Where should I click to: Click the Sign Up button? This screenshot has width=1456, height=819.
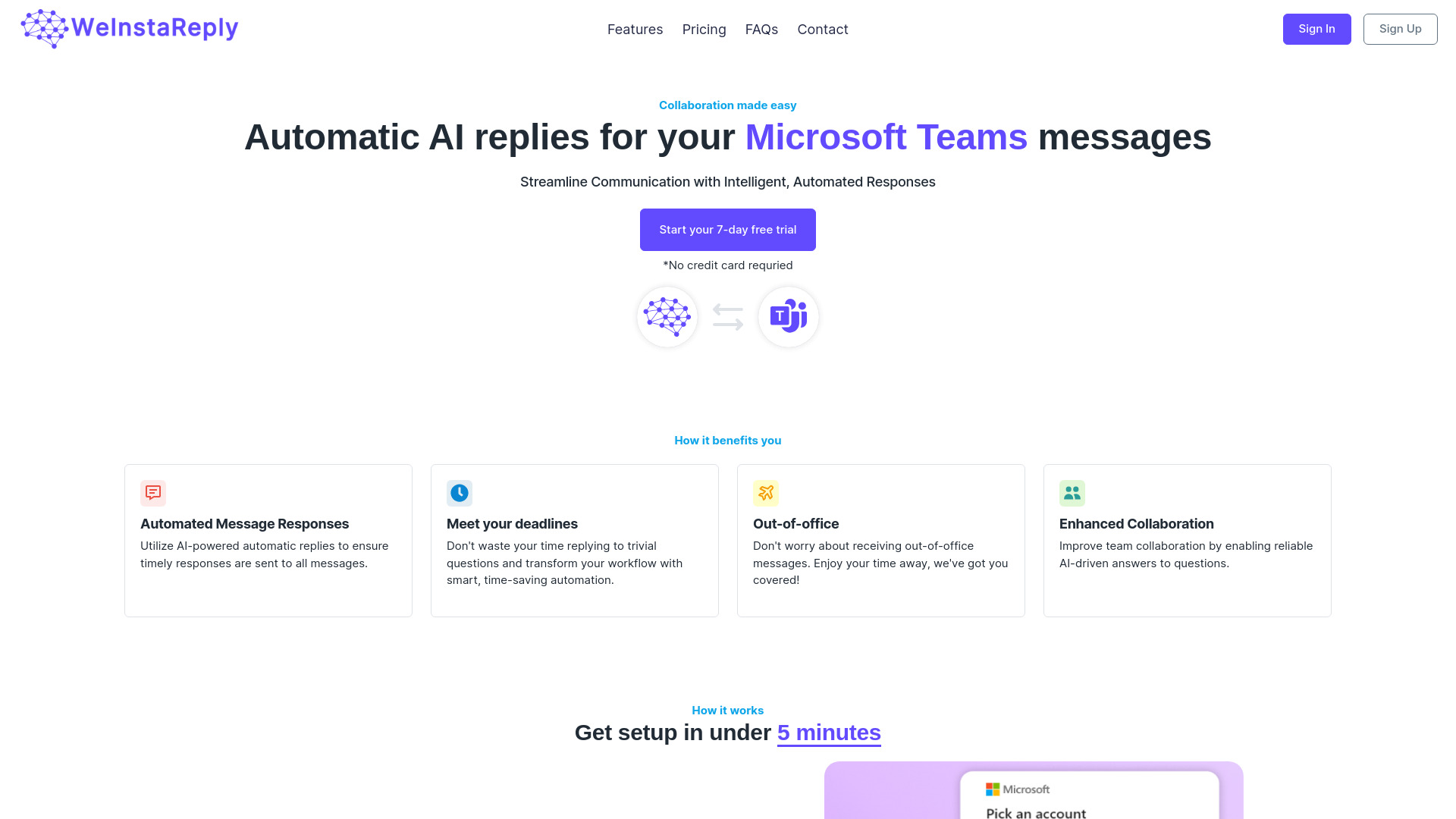[1400, 29]
